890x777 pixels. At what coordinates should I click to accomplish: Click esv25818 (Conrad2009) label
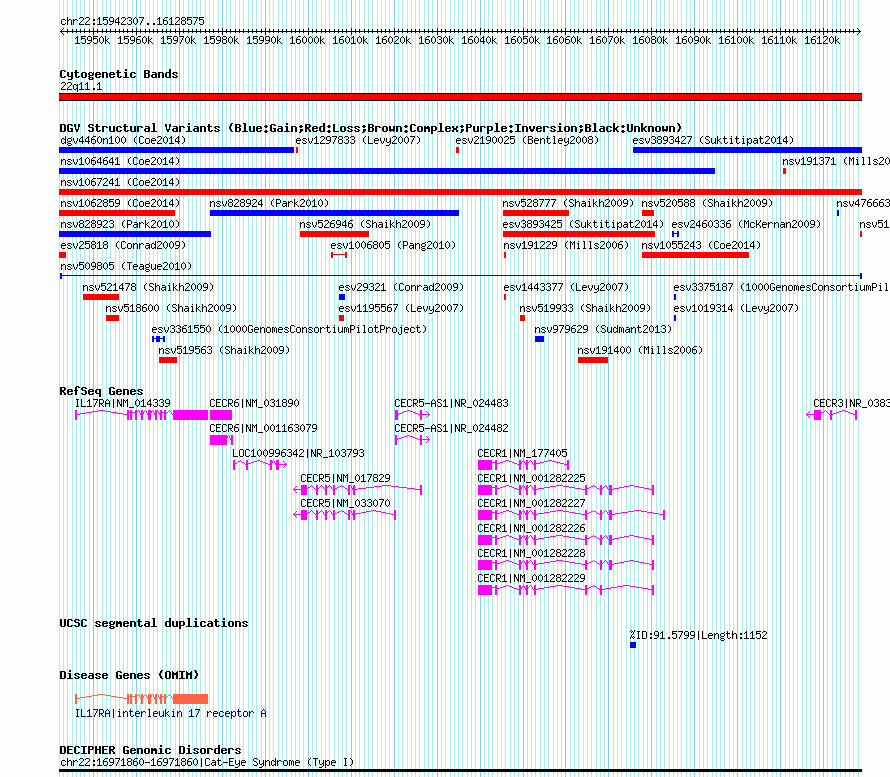tap(123, 245)
